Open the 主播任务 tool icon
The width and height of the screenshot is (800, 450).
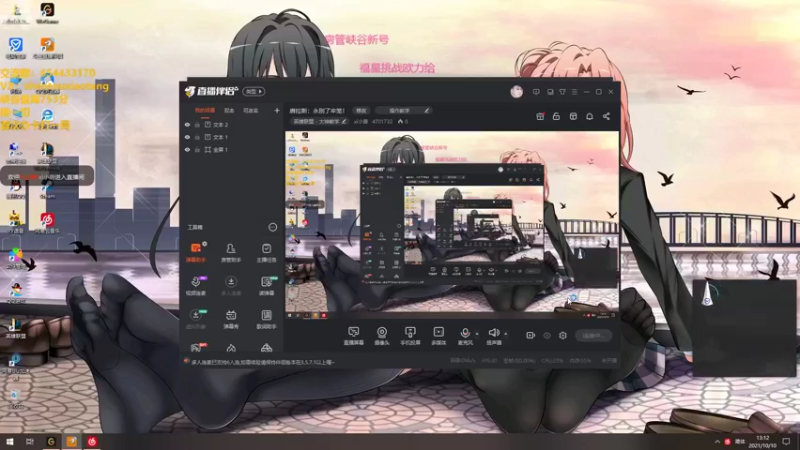pos(266,252)
